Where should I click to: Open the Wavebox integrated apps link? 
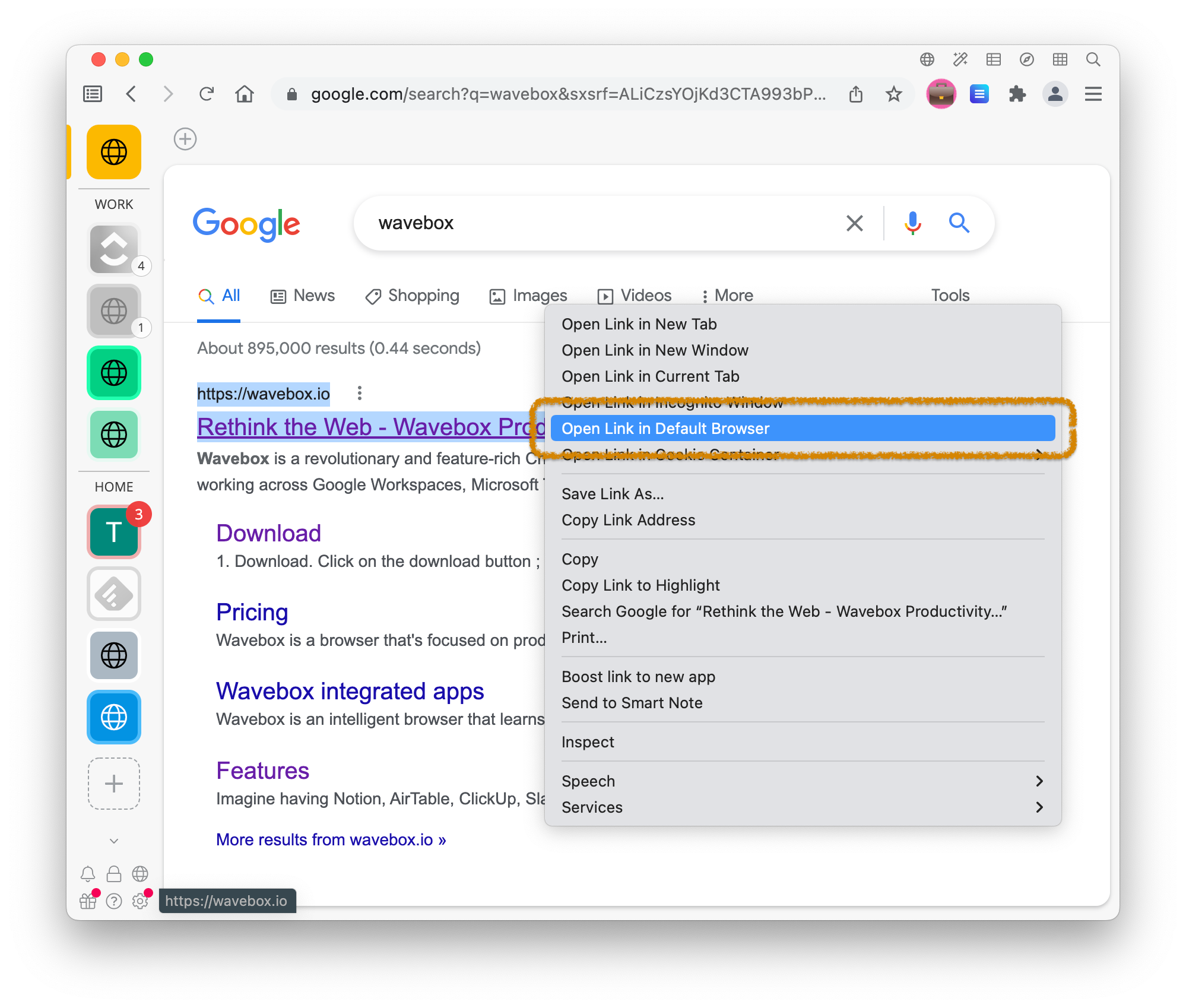pyautogui.click(x=350, y=692)
